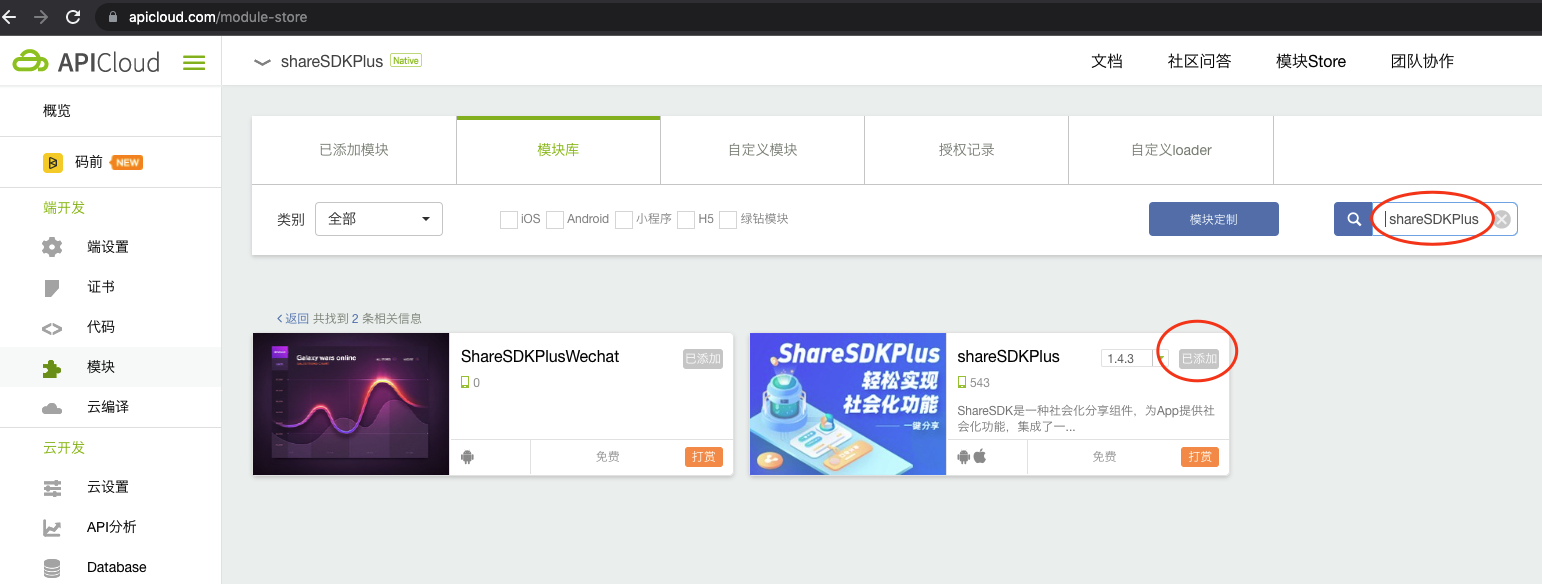Reload the page with refresh icon
The width and height of the screenshot is (1542, 584).
click(73, 17)
